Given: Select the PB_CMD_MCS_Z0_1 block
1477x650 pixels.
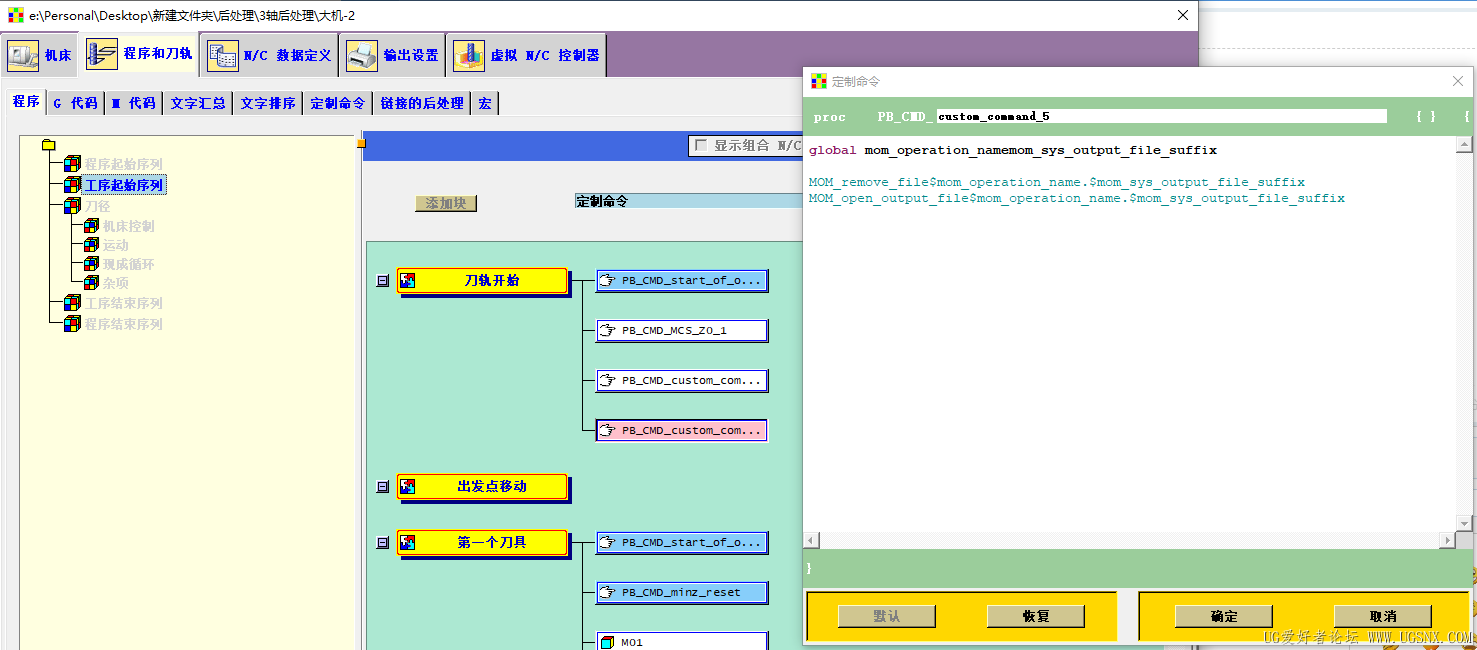Looking at the screenshot, I should click(x=682, y=330).
